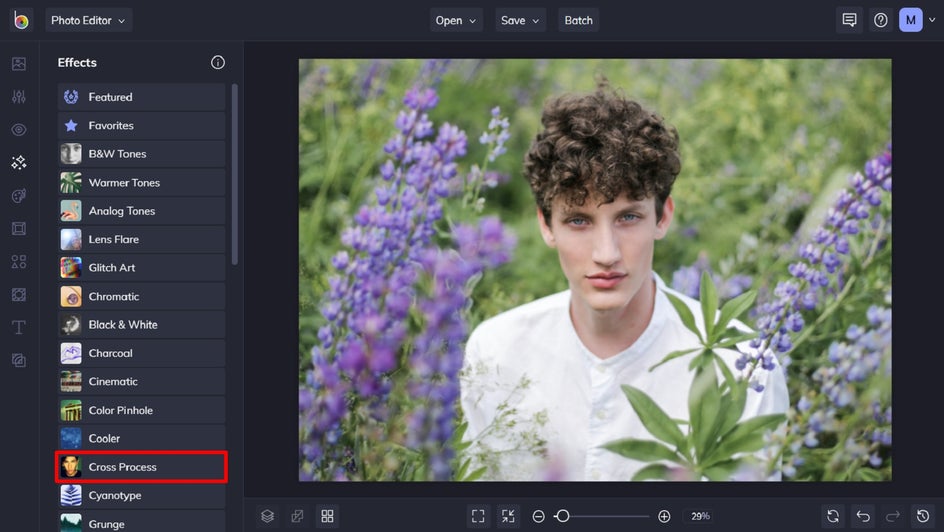Open the Artsy palette sidebar icon
Image resolution: width=944 pixels, height=532 pixels.
click(x=19, y=196)
